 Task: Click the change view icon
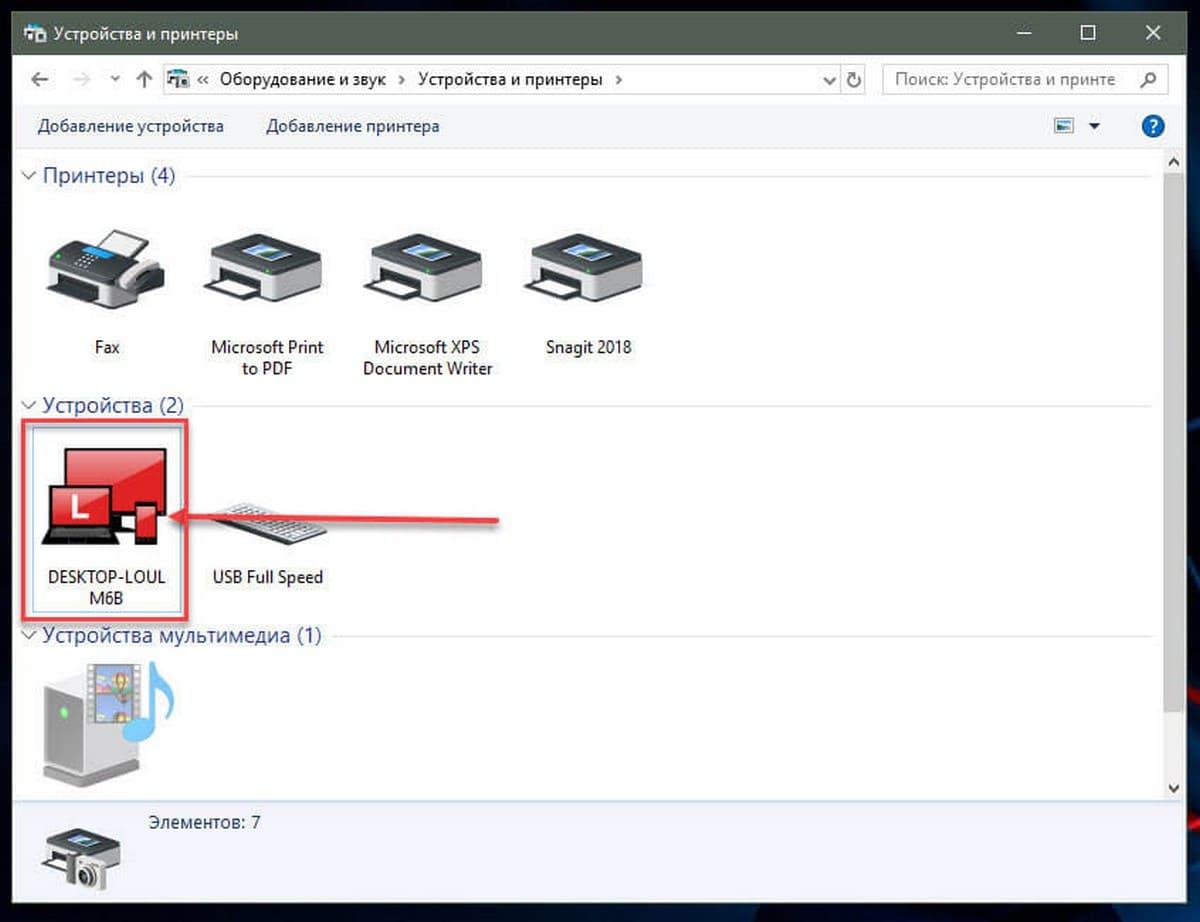tap(1064, 126)
